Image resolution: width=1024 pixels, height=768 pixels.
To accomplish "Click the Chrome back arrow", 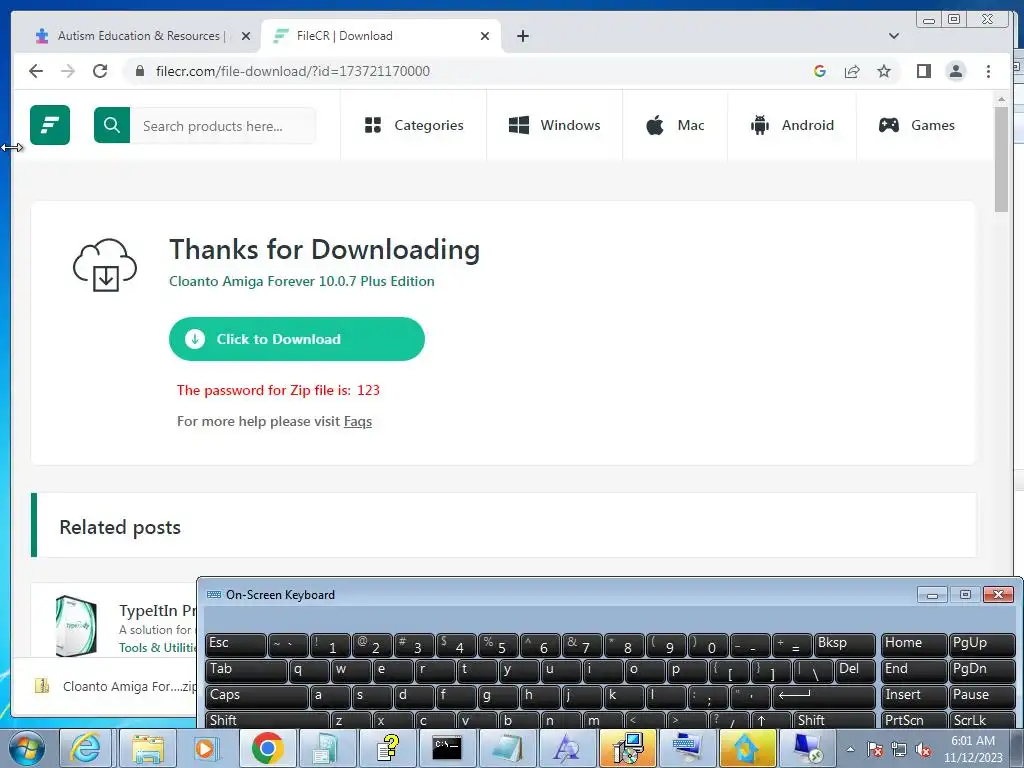I will click(x=36, y=71).
